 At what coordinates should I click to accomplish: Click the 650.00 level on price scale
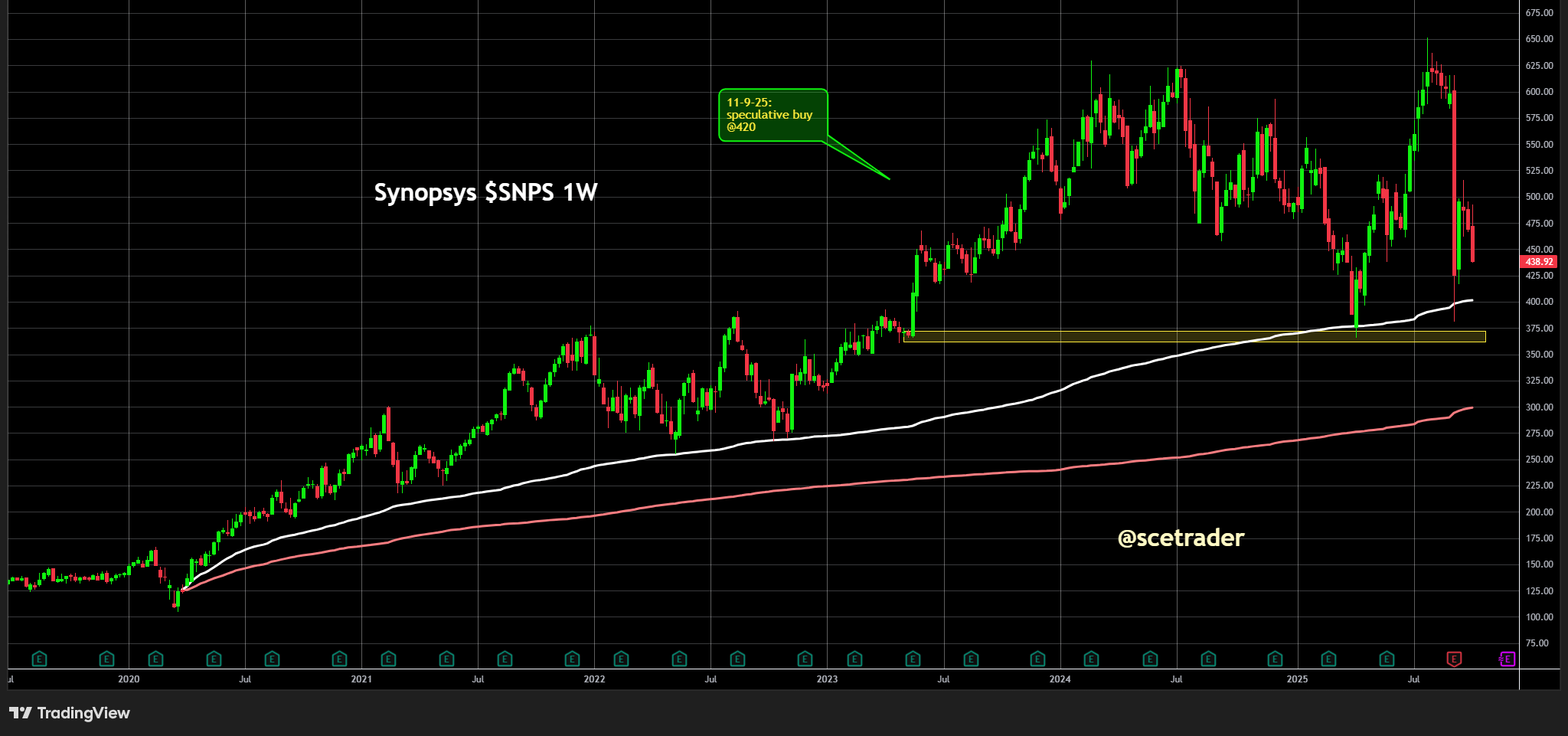[1539, 39]
